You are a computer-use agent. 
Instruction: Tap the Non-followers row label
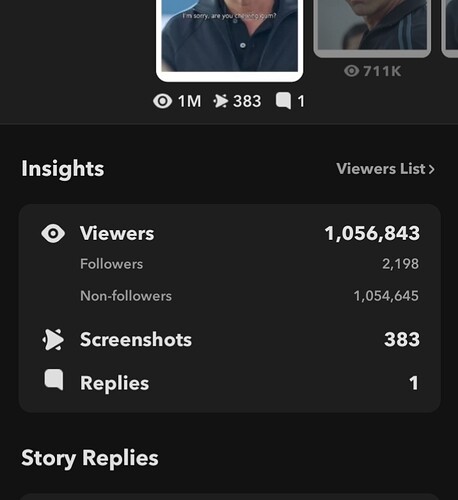126,296
